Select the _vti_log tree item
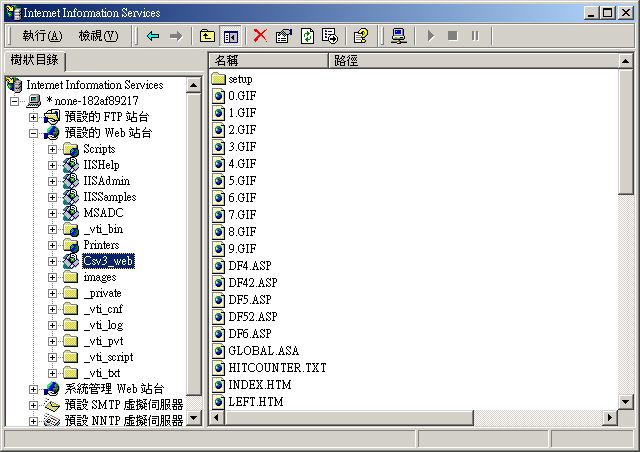Viewport: 640px width, 452px height. (103, 325)
